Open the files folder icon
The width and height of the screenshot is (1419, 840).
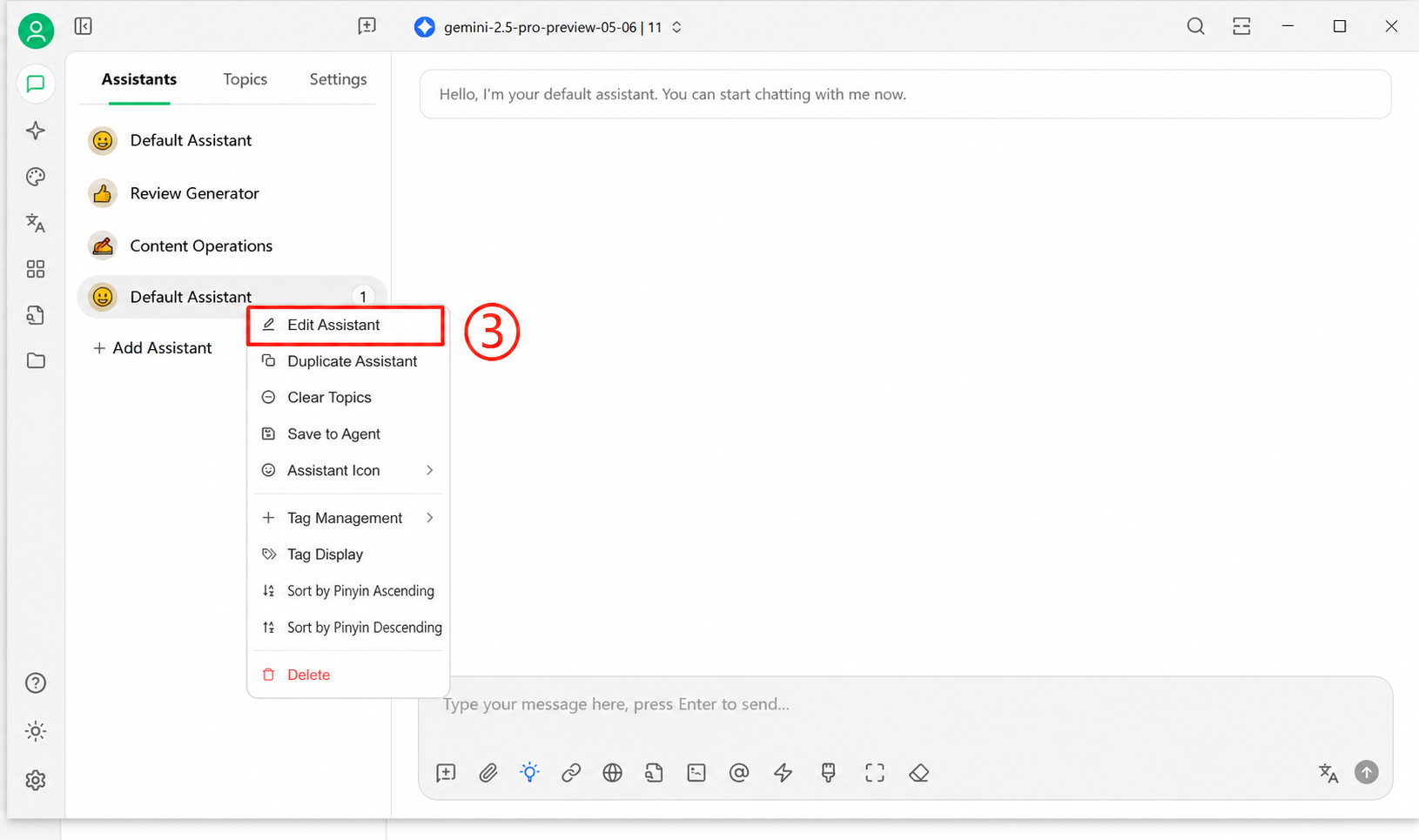click(x=36, y=360)
